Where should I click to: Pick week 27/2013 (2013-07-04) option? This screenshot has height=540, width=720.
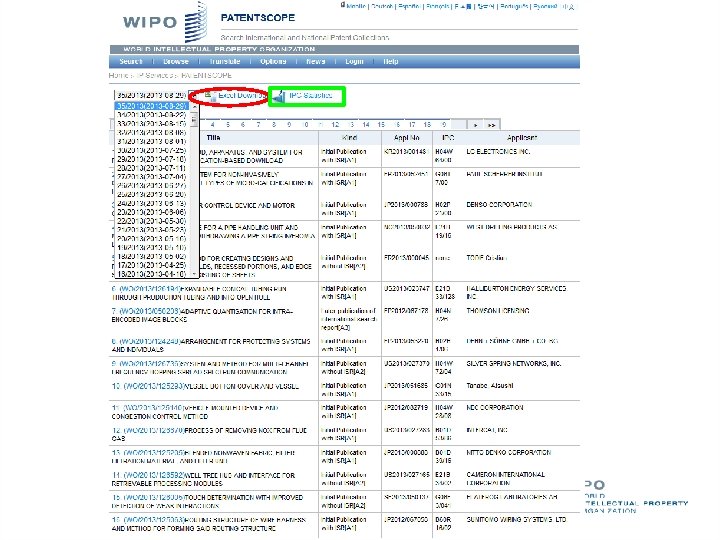(x=152, y=177)
